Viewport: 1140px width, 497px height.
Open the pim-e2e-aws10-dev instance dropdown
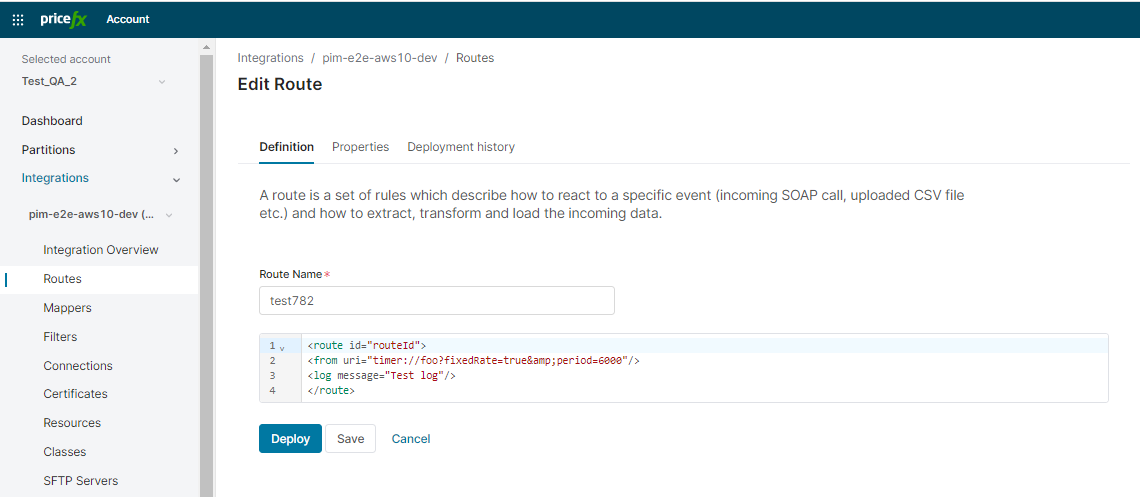tap(168, 215)
